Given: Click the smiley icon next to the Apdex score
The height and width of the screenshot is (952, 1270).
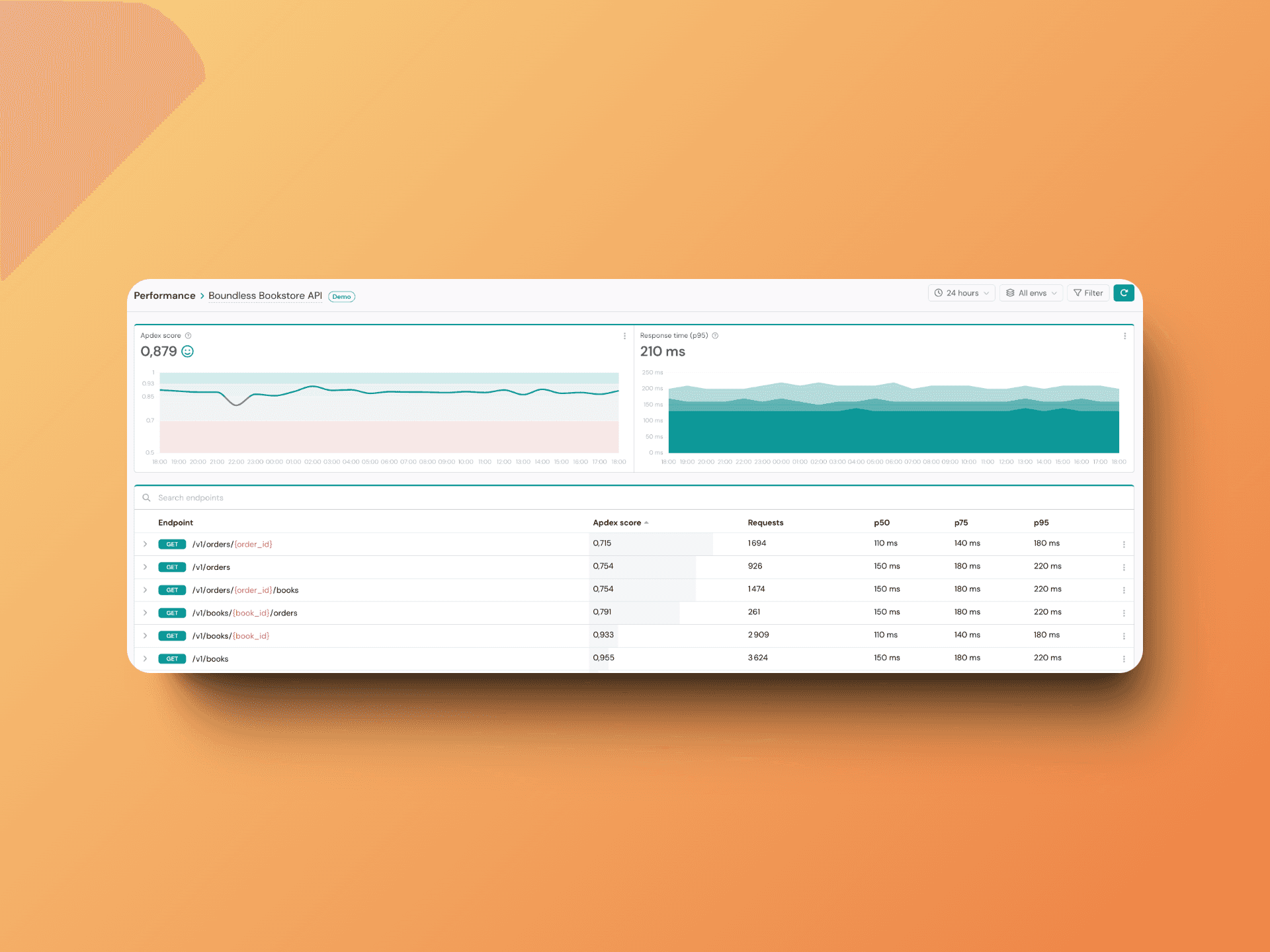Looking at the screenshot, I should tap(187, 351).
